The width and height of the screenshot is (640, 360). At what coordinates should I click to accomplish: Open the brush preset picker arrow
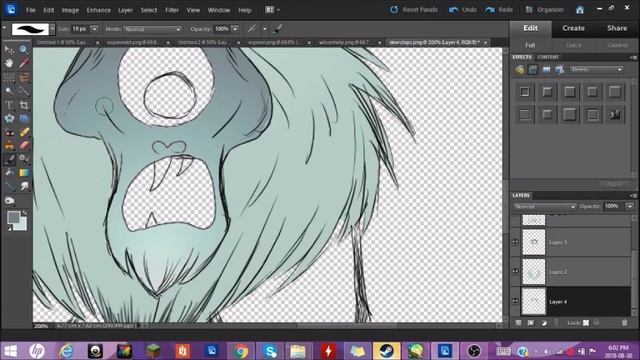[52, 29]
